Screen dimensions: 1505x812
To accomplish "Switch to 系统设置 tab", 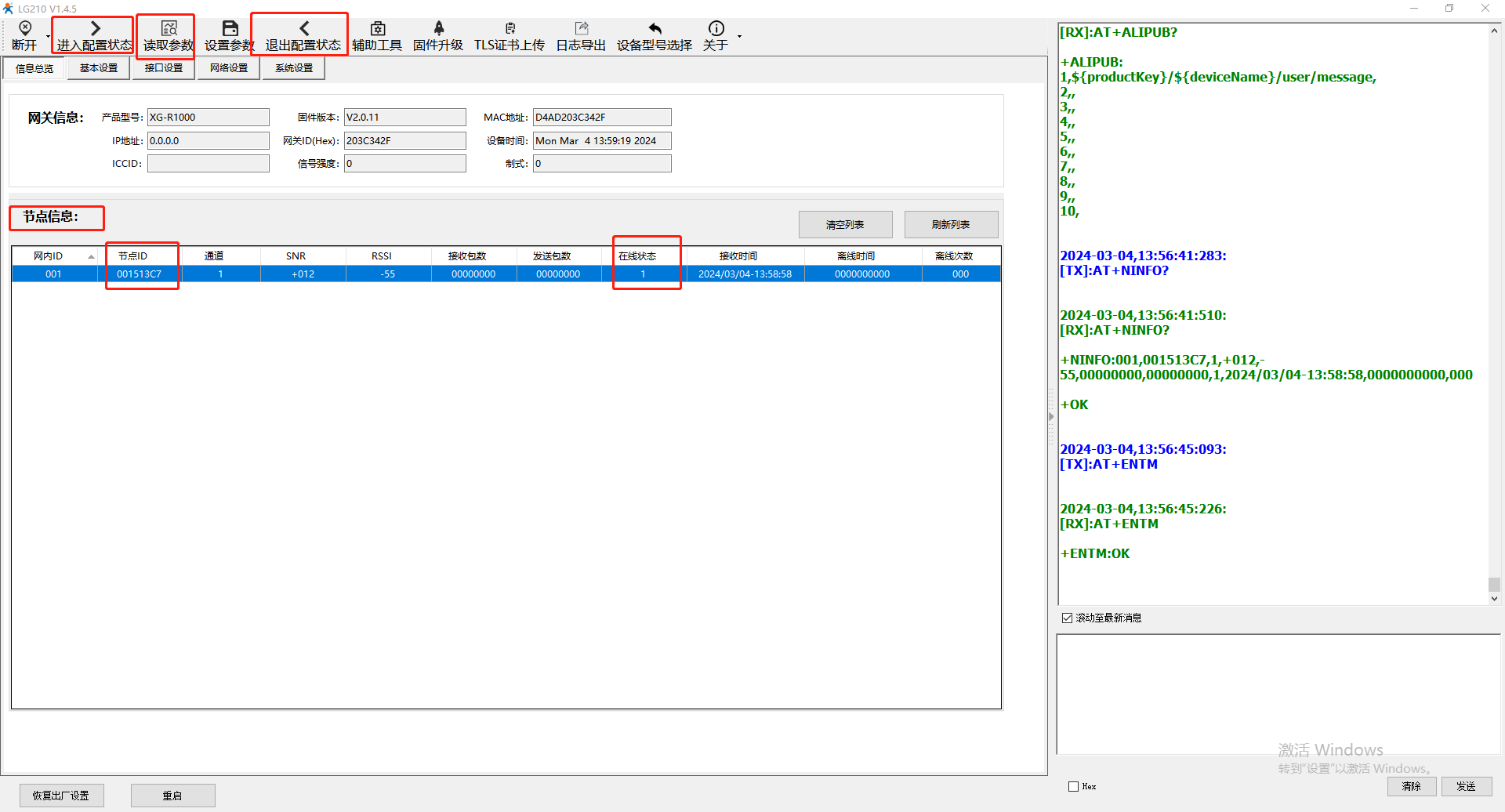I will coord(294,68).
